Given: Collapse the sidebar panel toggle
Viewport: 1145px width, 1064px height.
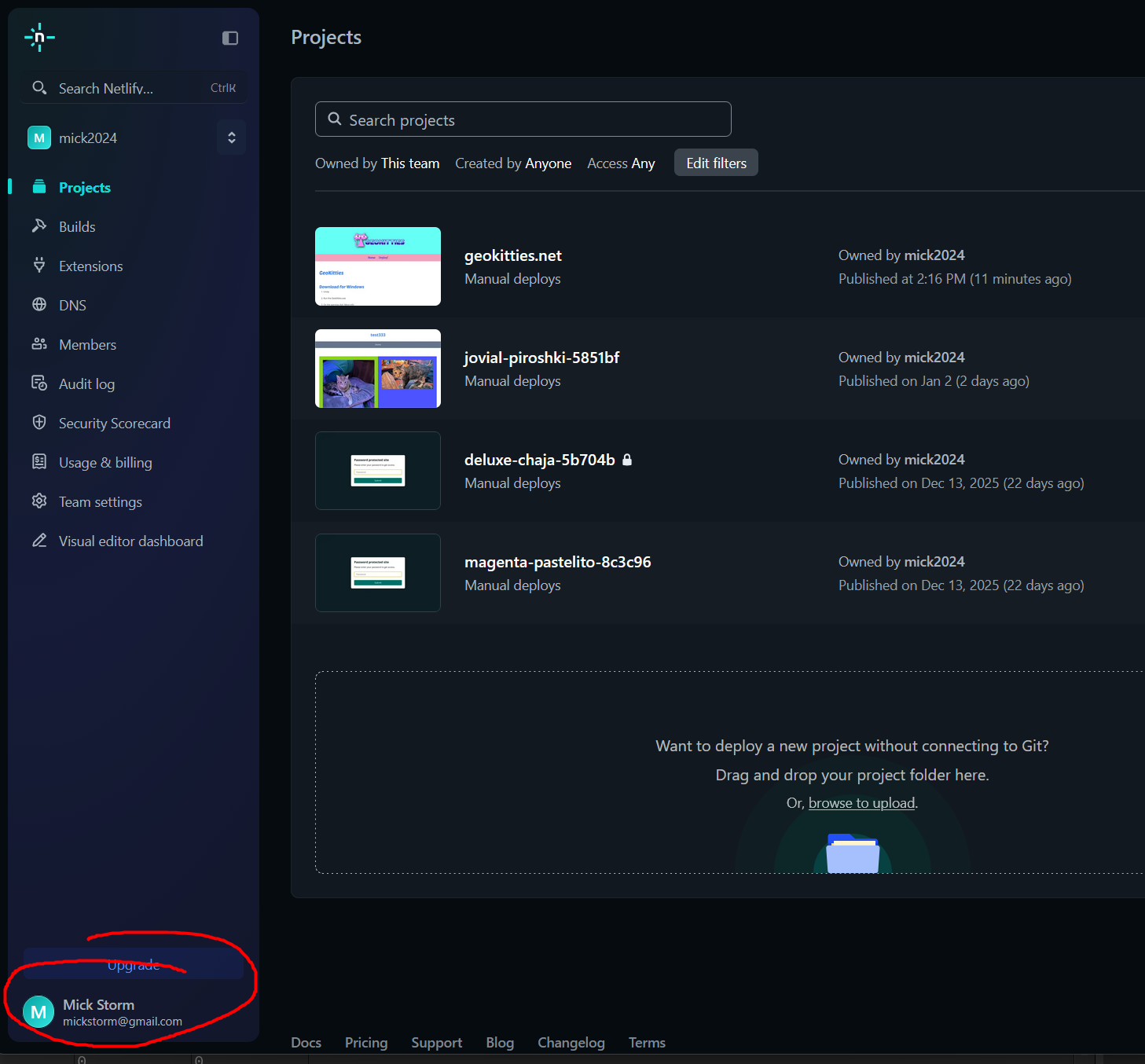Looking at the screenshot, I should (230, 39).
